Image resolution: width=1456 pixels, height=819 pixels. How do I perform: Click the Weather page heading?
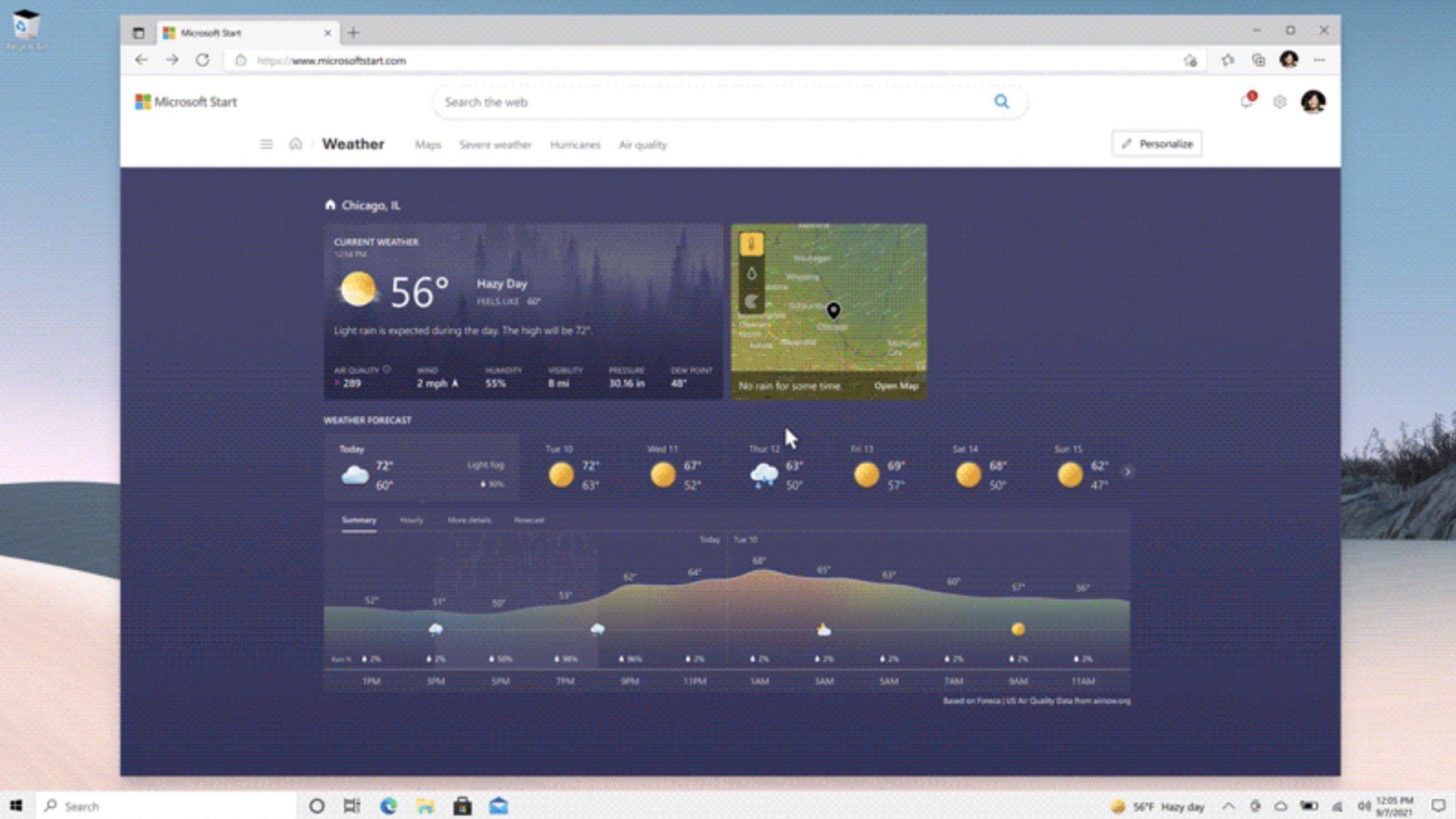click(x=353, y=144)
